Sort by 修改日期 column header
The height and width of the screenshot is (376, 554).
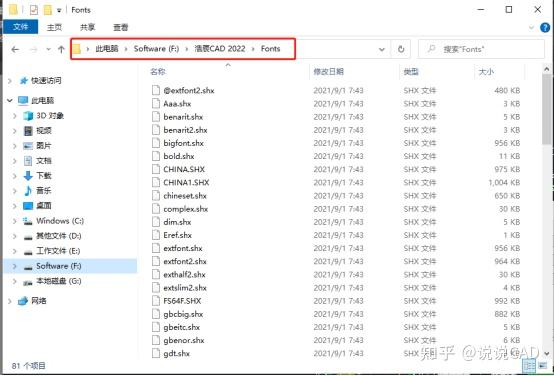(328, 72)
